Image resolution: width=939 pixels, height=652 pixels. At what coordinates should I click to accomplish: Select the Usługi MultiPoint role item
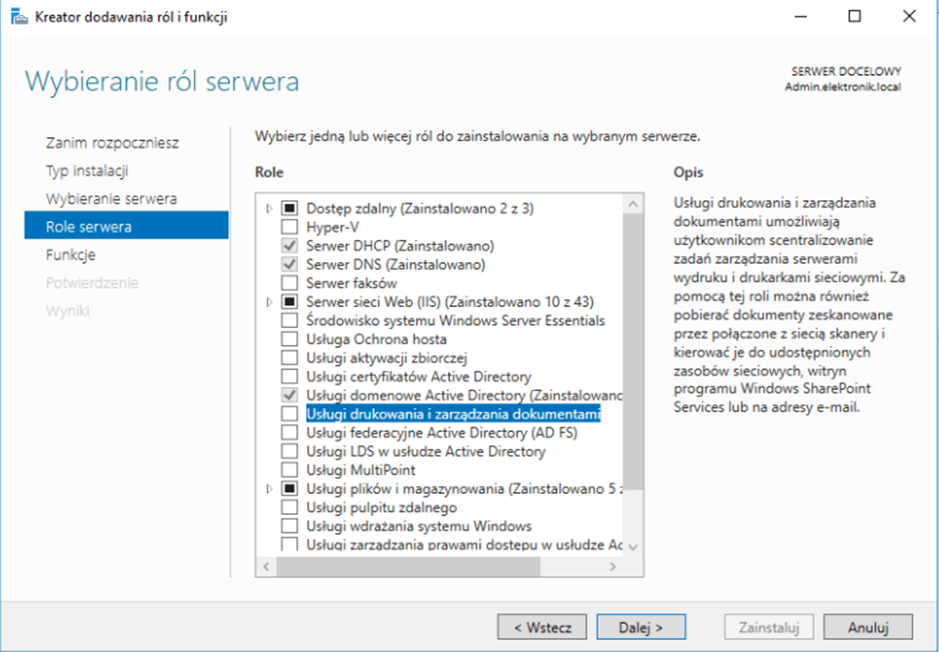tap(348, 470)
